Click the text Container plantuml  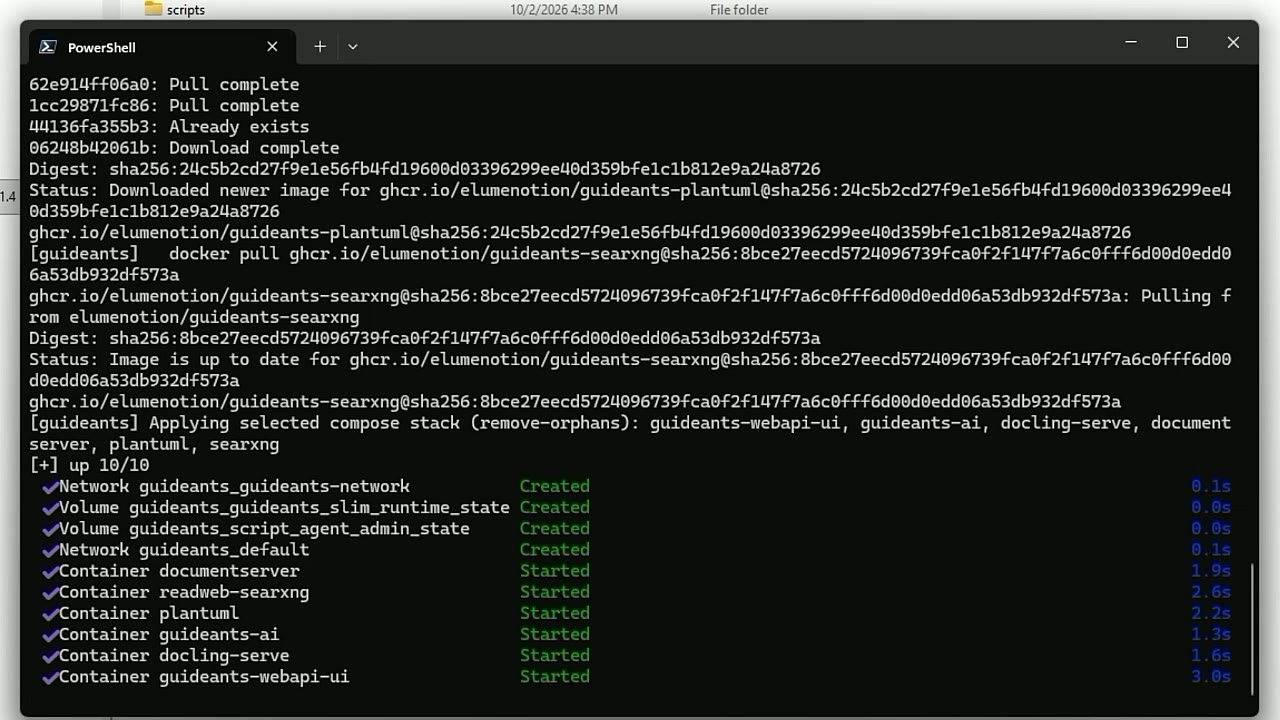click(149, 613)
